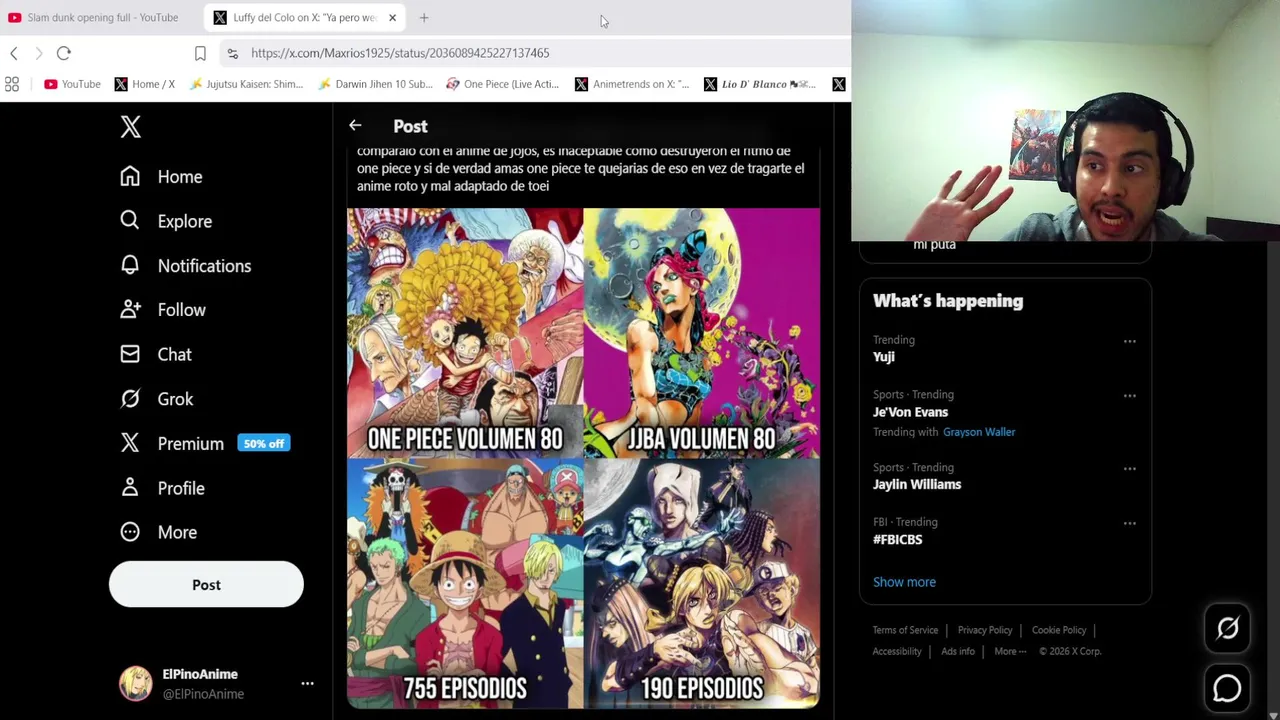1280x720 pixels.
Task: Open the Ads info footer link
Action: click(958, 651)
